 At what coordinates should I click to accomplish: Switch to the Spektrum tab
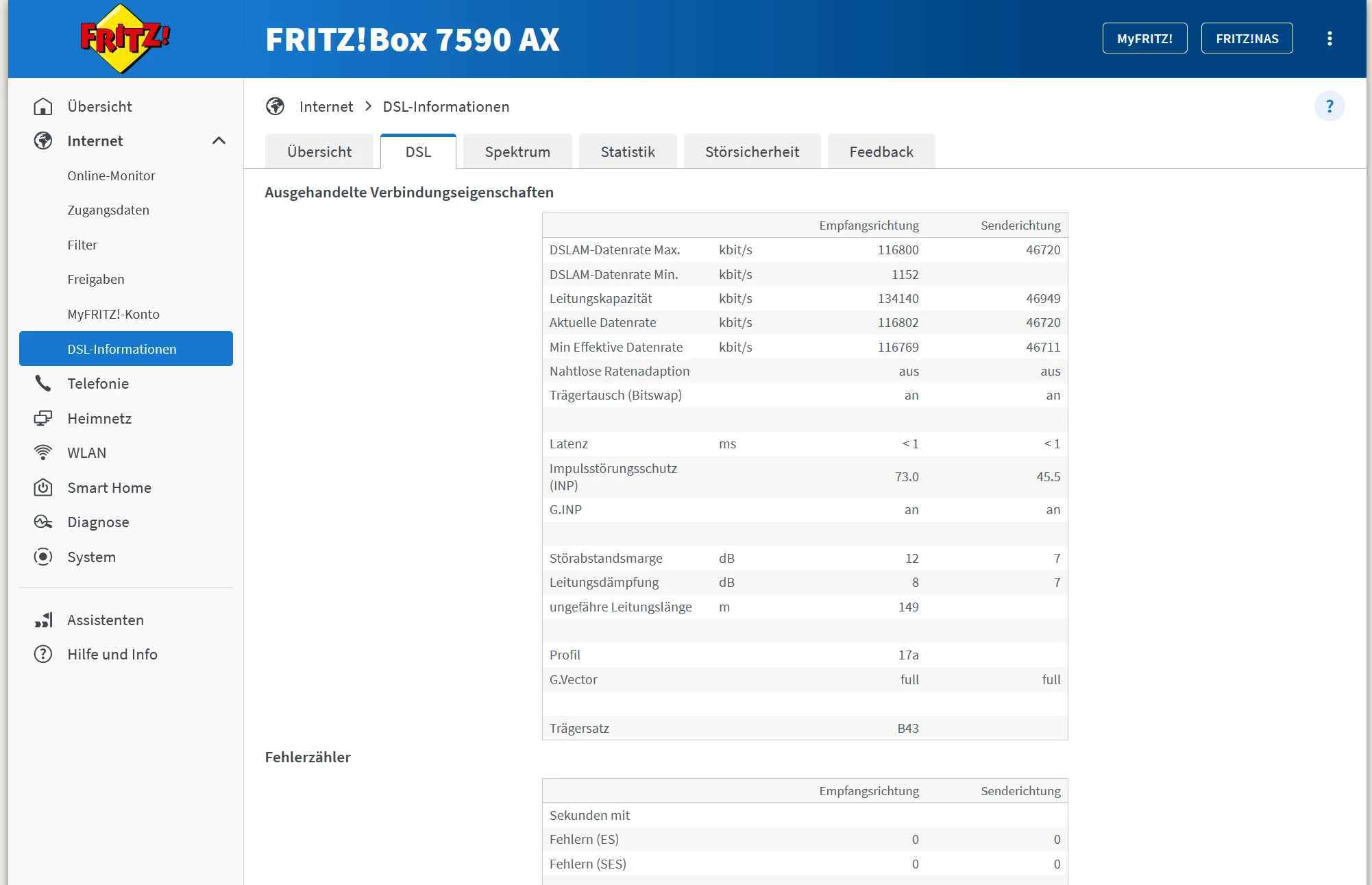(x=517, y=152)
